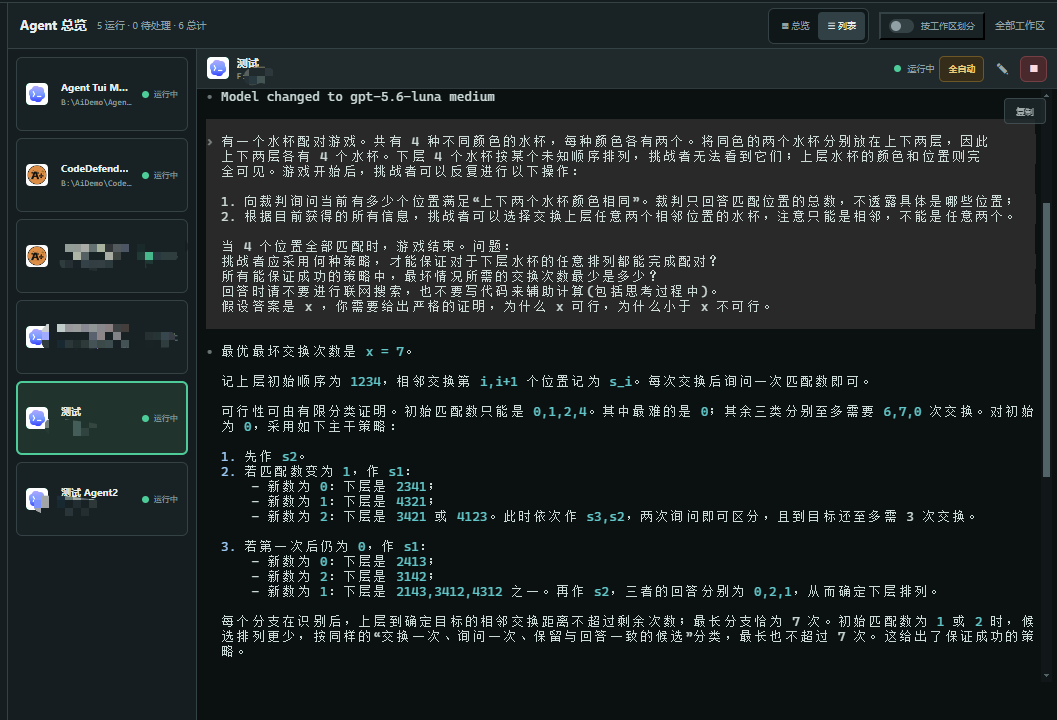This screenshot has height=720, width=1057.
Task: Open the Agent Tui M... agent card
Action: (102, 94)
